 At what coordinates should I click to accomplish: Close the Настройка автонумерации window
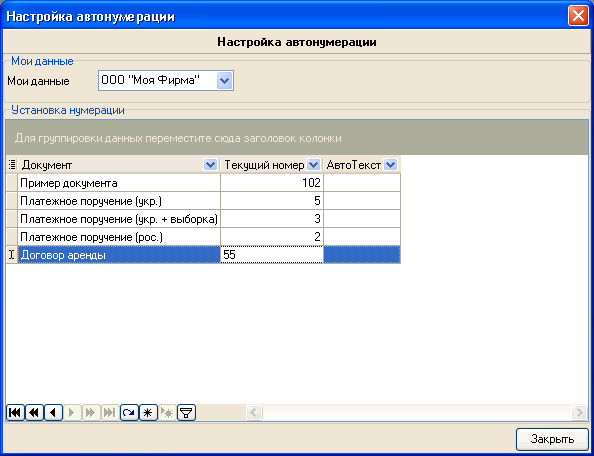[x=578, y=16]
